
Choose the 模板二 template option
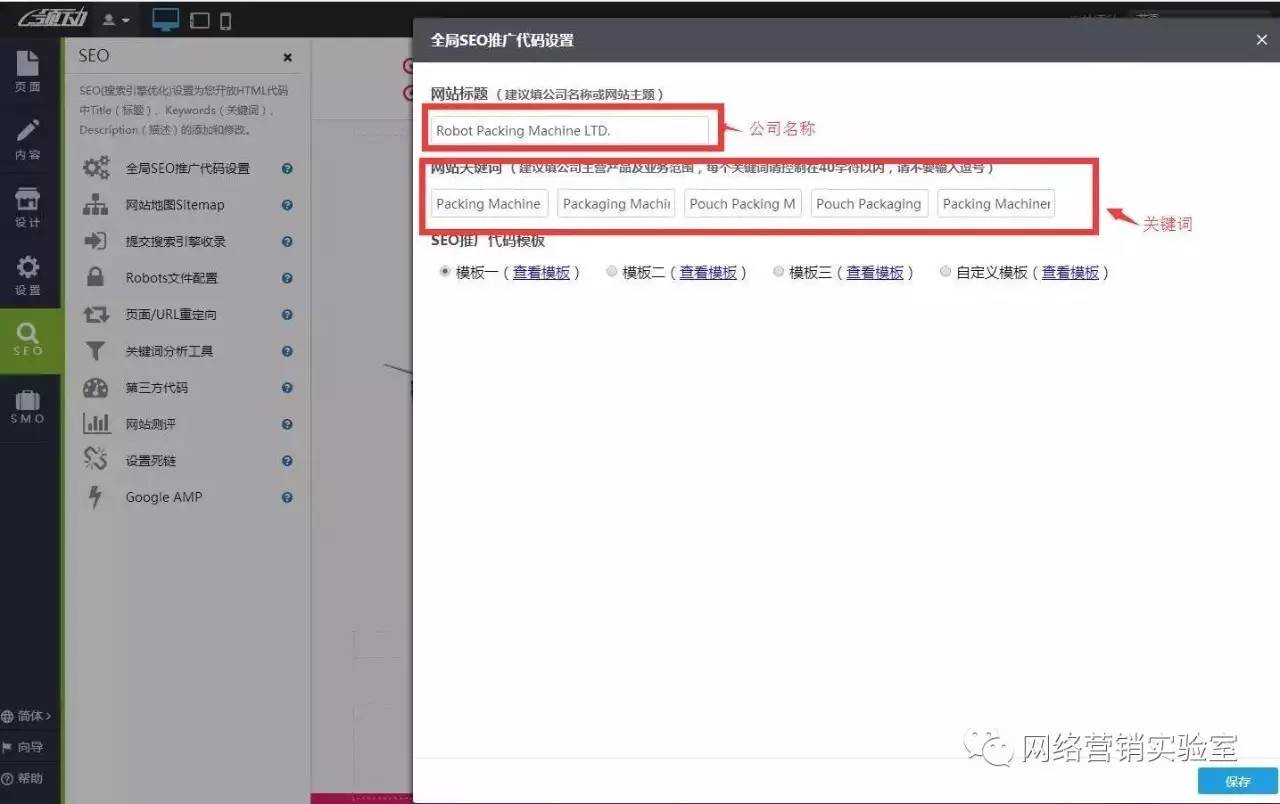(610, 271)
